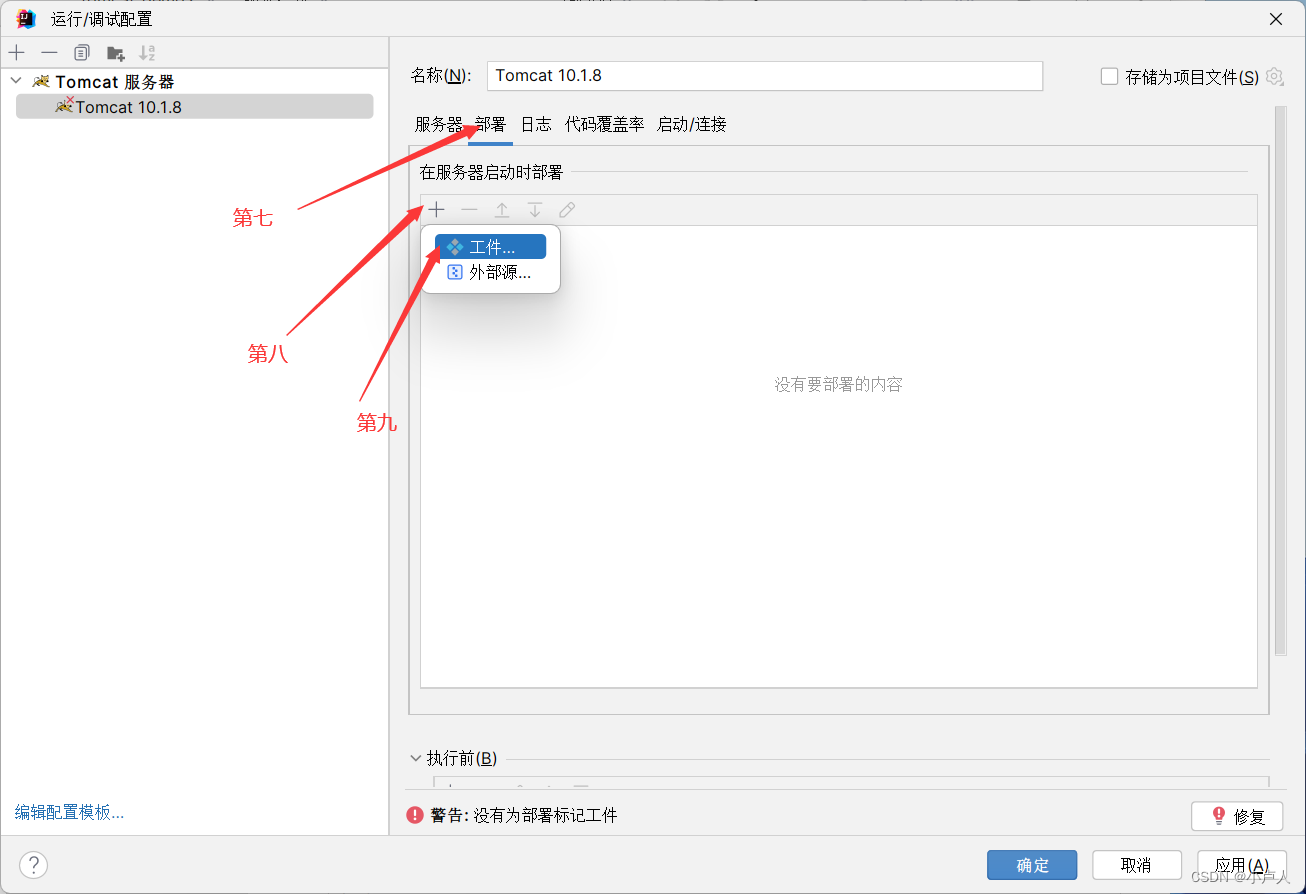1306x894 pixels.
Task: Click the 应用(A) button
Action: tap(1241, 865)
